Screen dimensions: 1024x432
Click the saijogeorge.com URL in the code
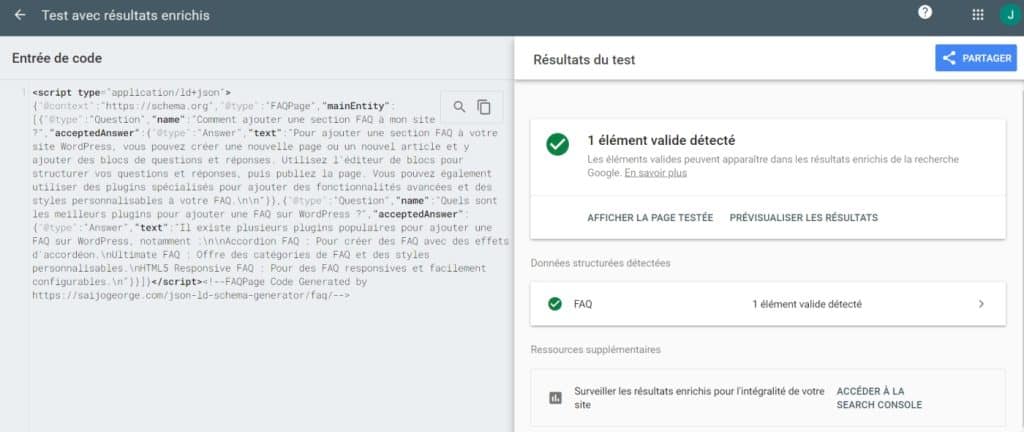pyautogui.click(x=191, y=295)
